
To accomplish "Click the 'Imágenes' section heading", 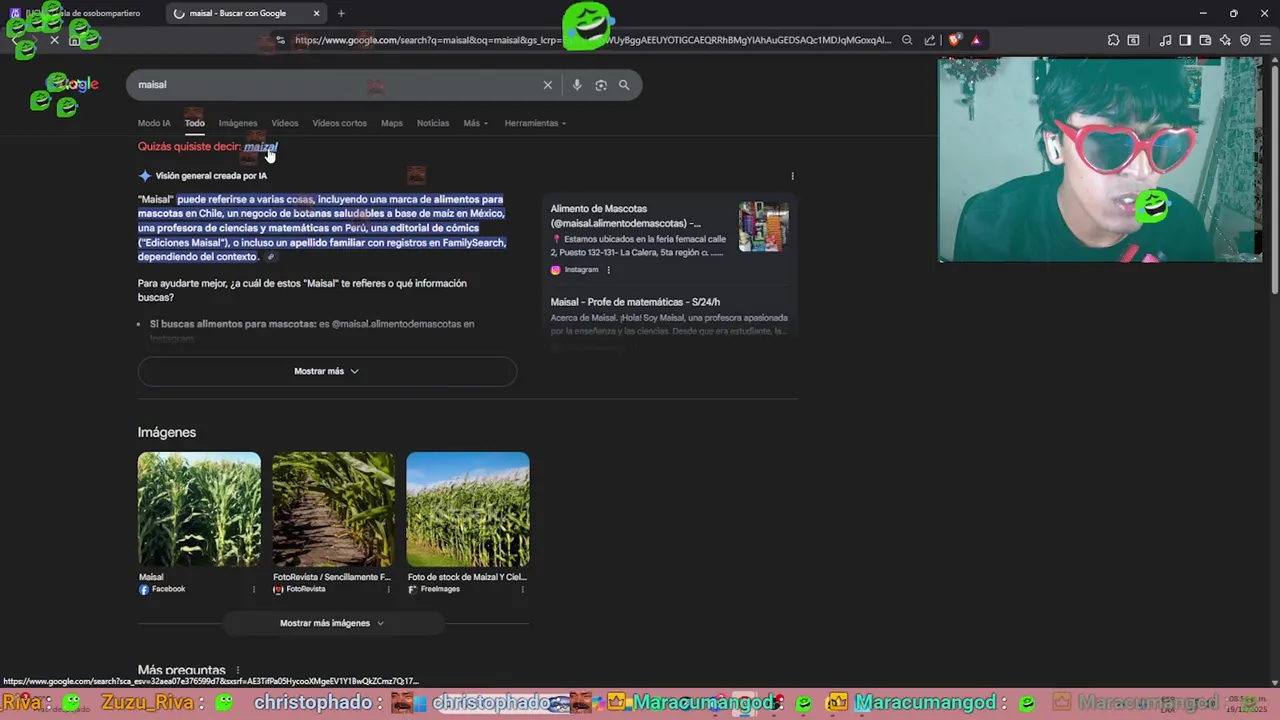I will 167,432.
